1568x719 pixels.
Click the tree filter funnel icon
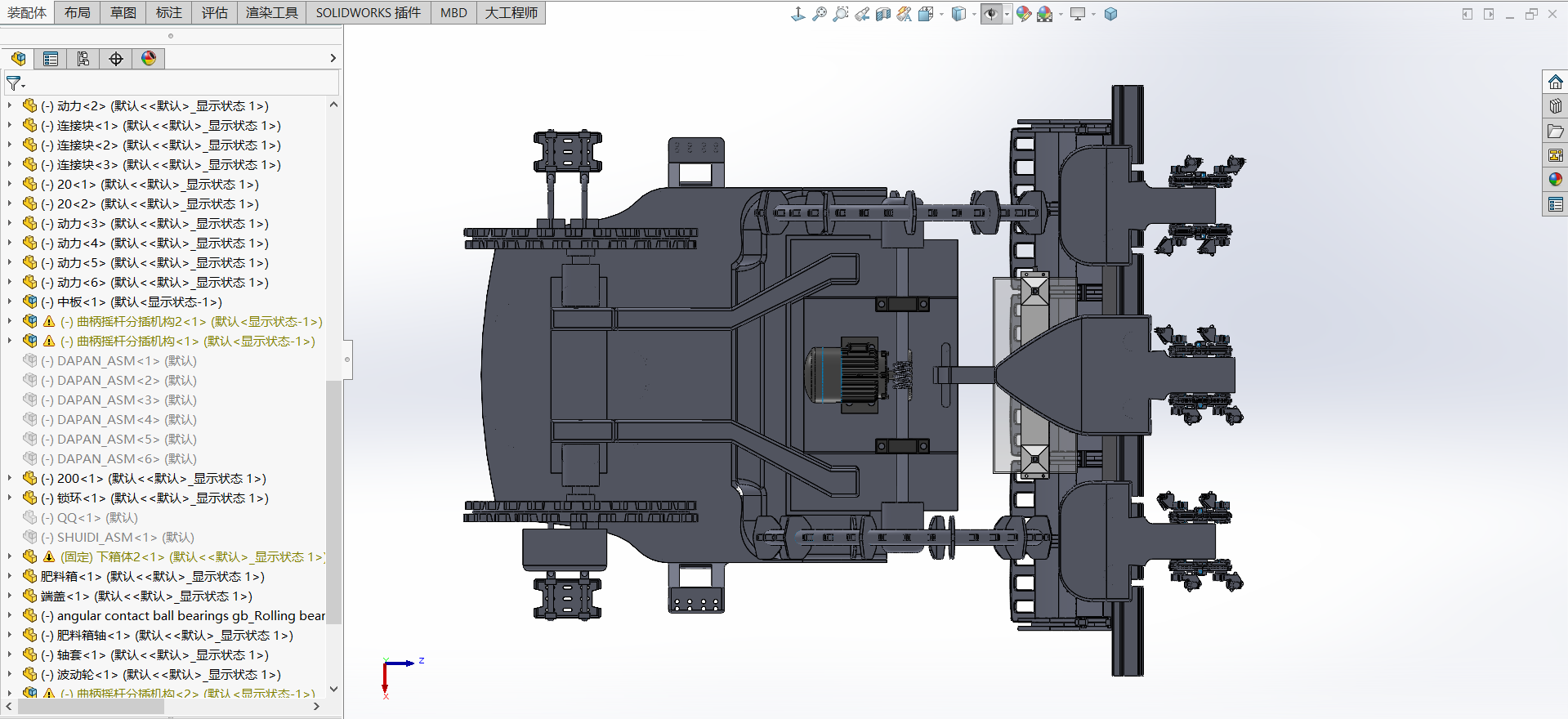15,83
